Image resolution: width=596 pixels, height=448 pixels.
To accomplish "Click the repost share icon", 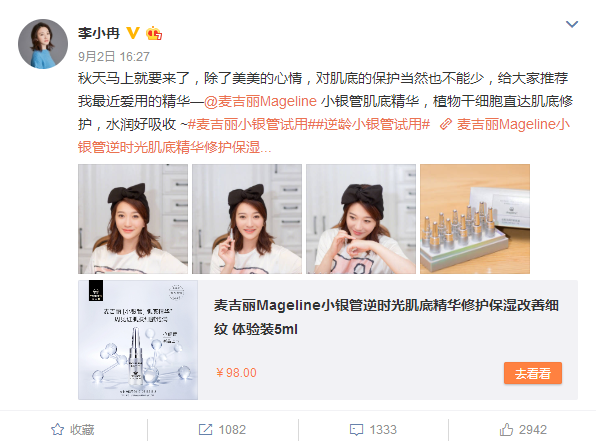I will [206, 430].
